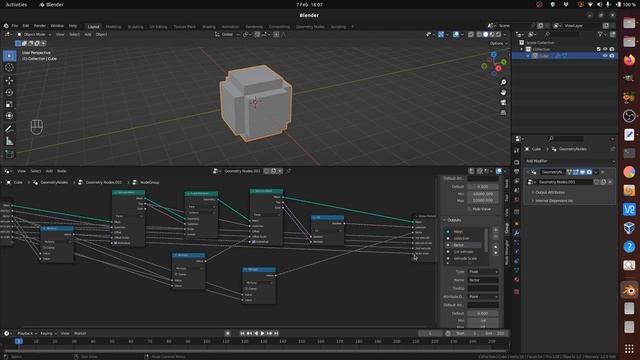Open the Modifier properties wrench tab
640x360 pixels.
tap(517, 233)
